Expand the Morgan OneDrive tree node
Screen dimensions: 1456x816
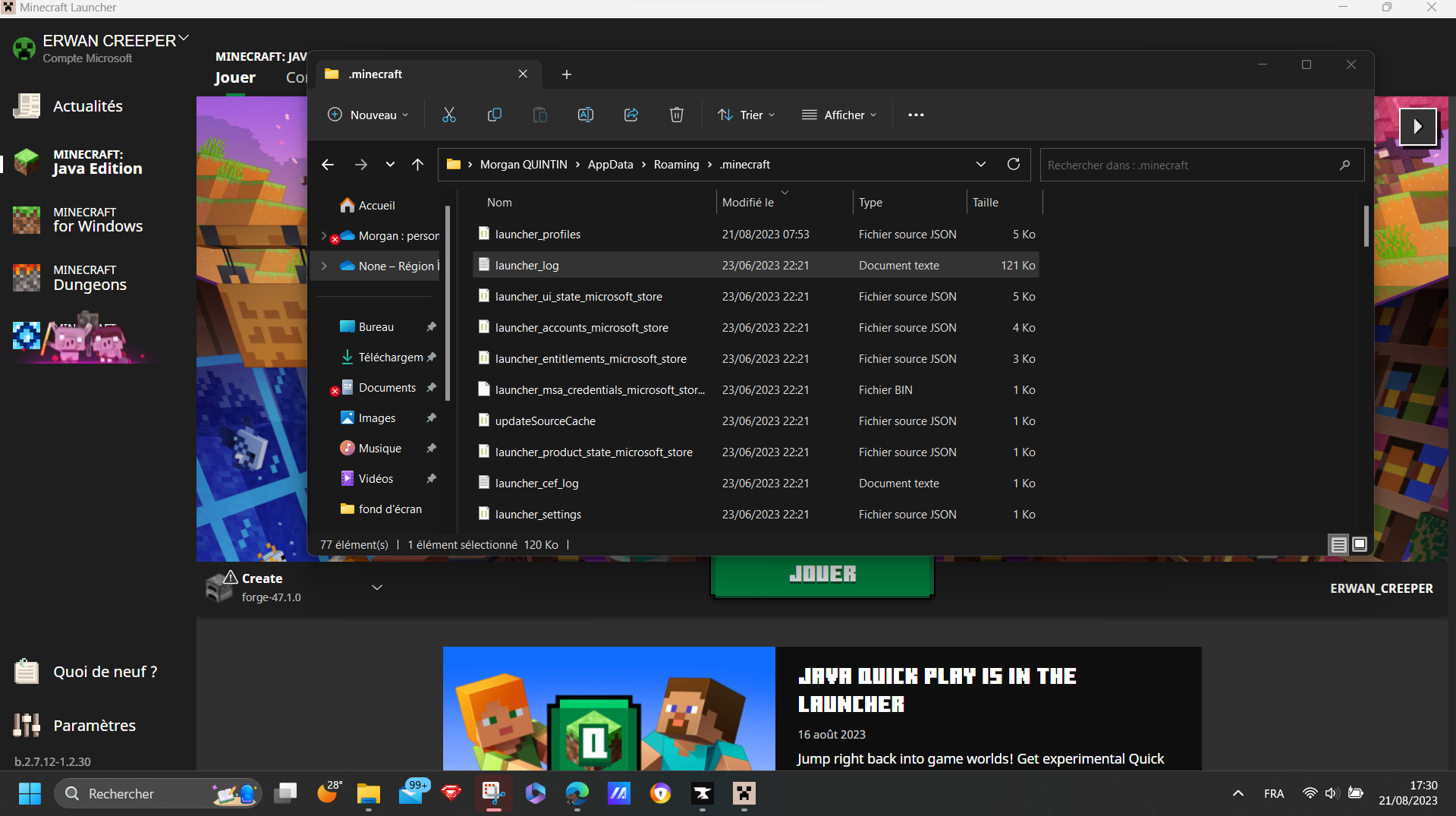pyautogui.click(x=324, y=235)
